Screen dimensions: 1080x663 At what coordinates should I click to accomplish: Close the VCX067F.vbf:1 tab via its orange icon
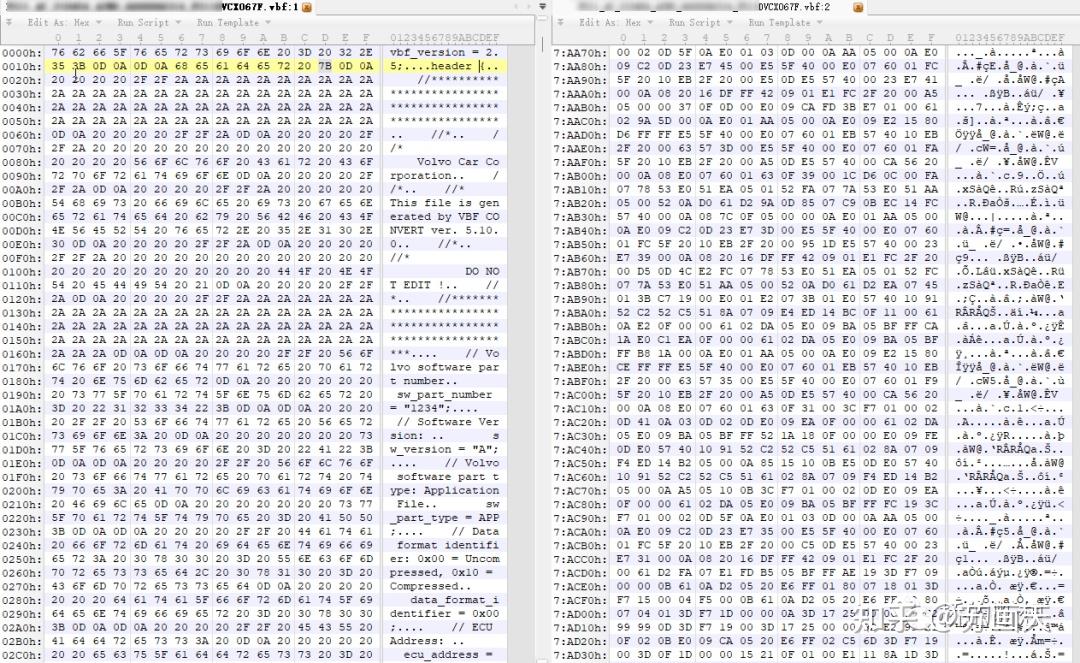pos(307,8)
